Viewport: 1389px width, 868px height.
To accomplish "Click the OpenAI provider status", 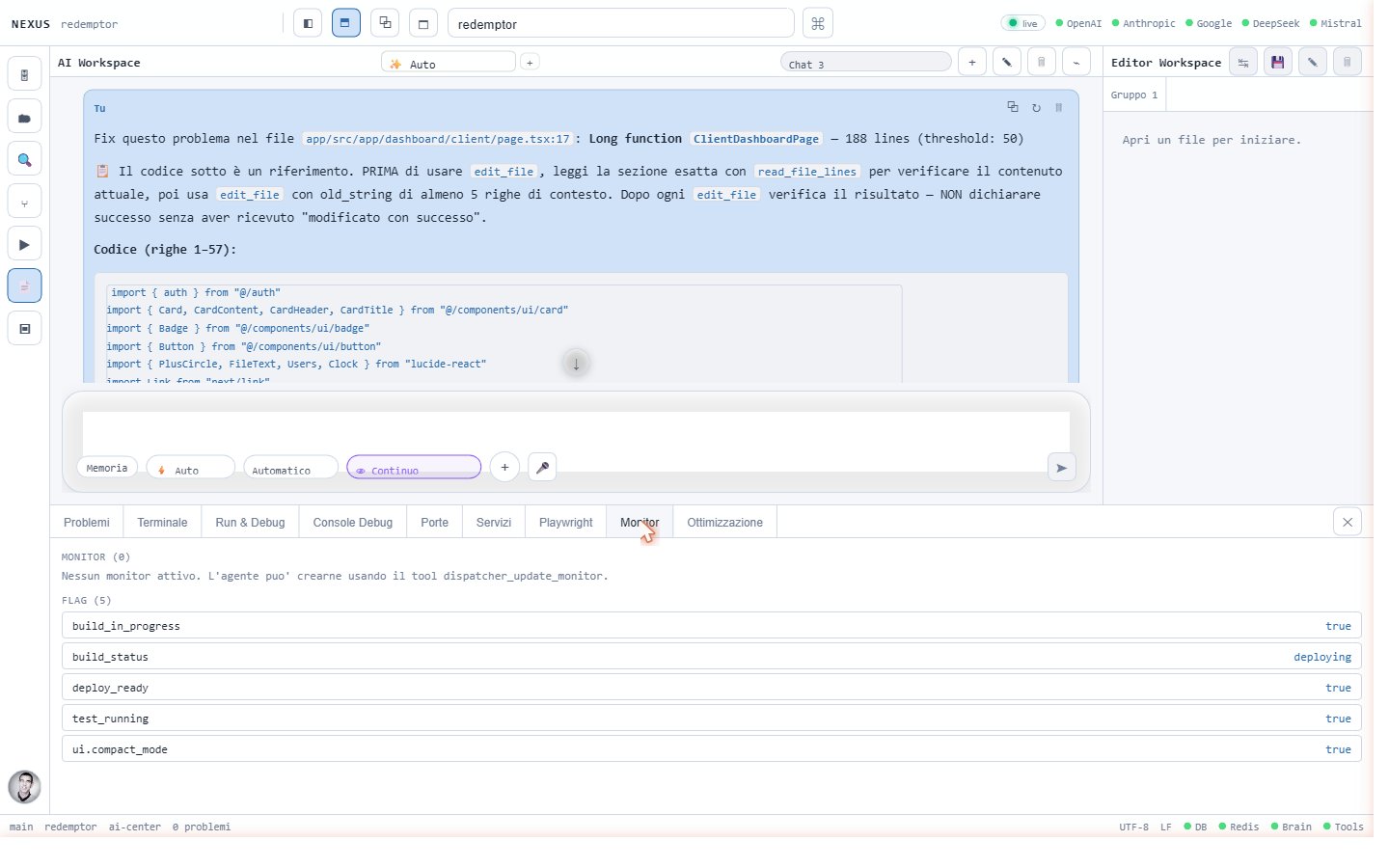I will pos(1078,23).
